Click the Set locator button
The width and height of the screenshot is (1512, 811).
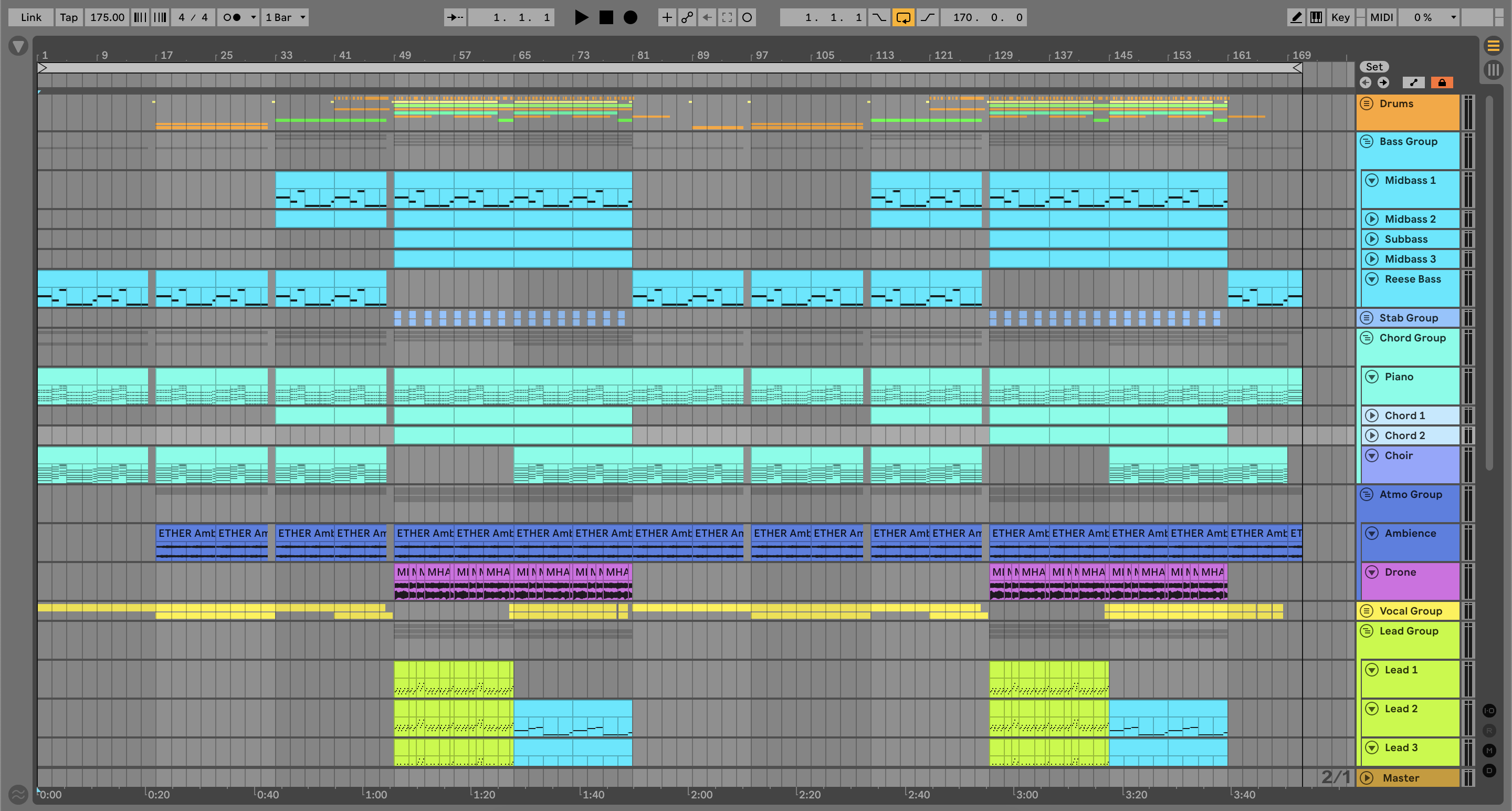[x=1374, y=67]
